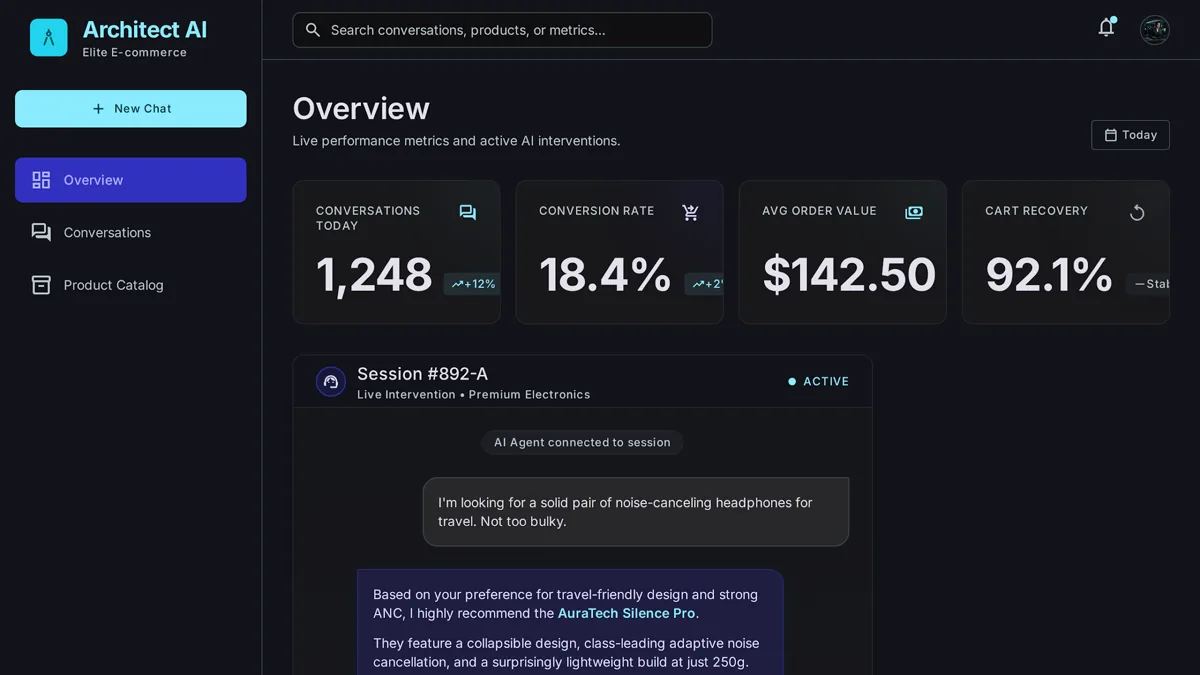The width and height of the screenshot is (1200, 675).
Task: Click the $142.50 average order value
Action: [849, 275]
